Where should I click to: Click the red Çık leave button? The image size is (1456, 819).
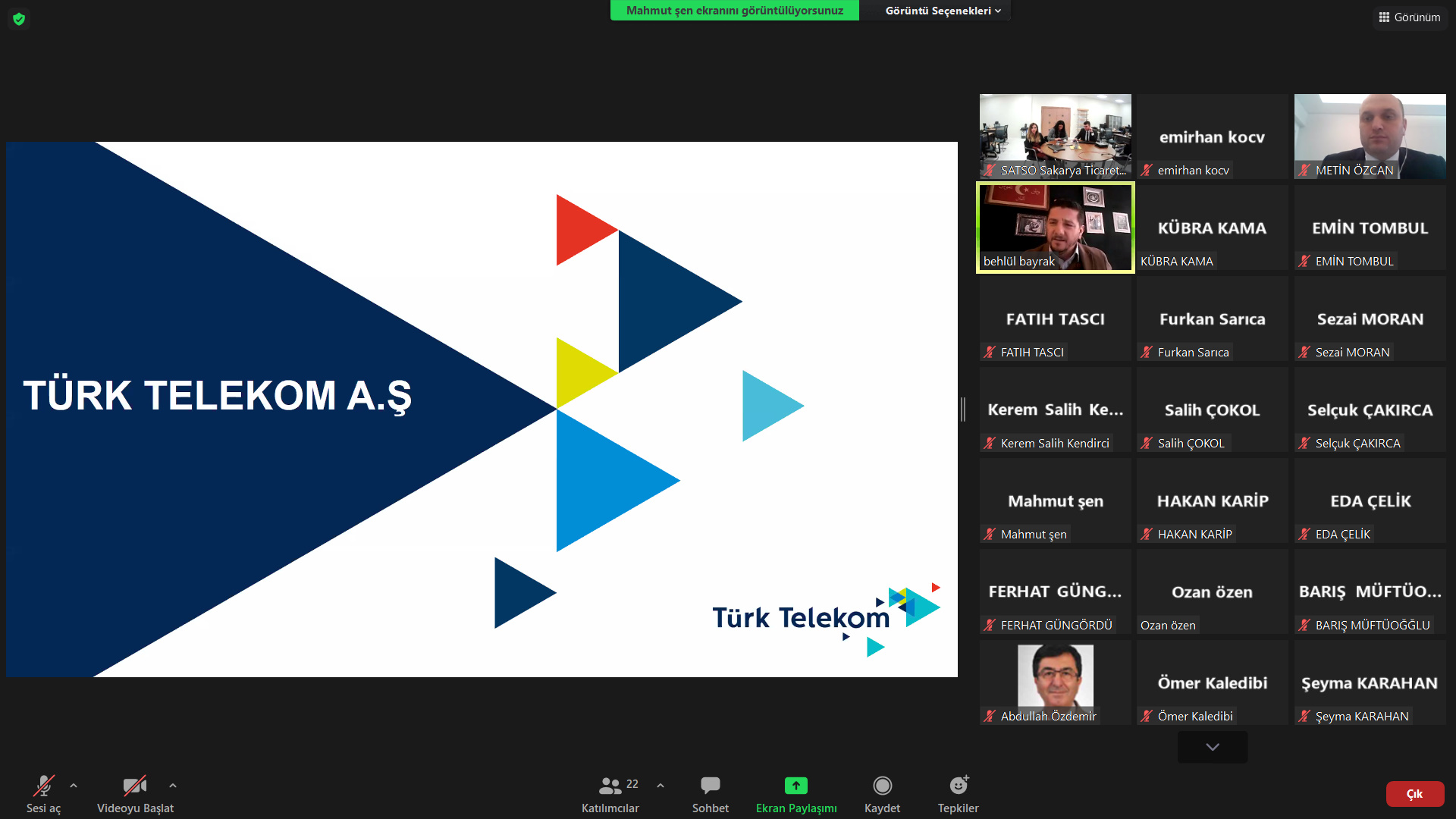pos(1414,794)
